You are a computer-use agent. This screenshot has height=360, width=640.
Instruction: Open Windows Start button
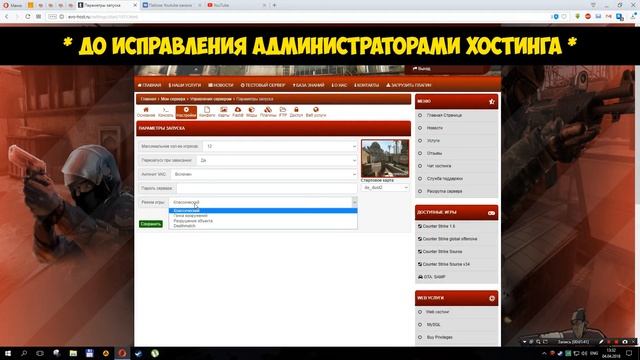[7, 353]
